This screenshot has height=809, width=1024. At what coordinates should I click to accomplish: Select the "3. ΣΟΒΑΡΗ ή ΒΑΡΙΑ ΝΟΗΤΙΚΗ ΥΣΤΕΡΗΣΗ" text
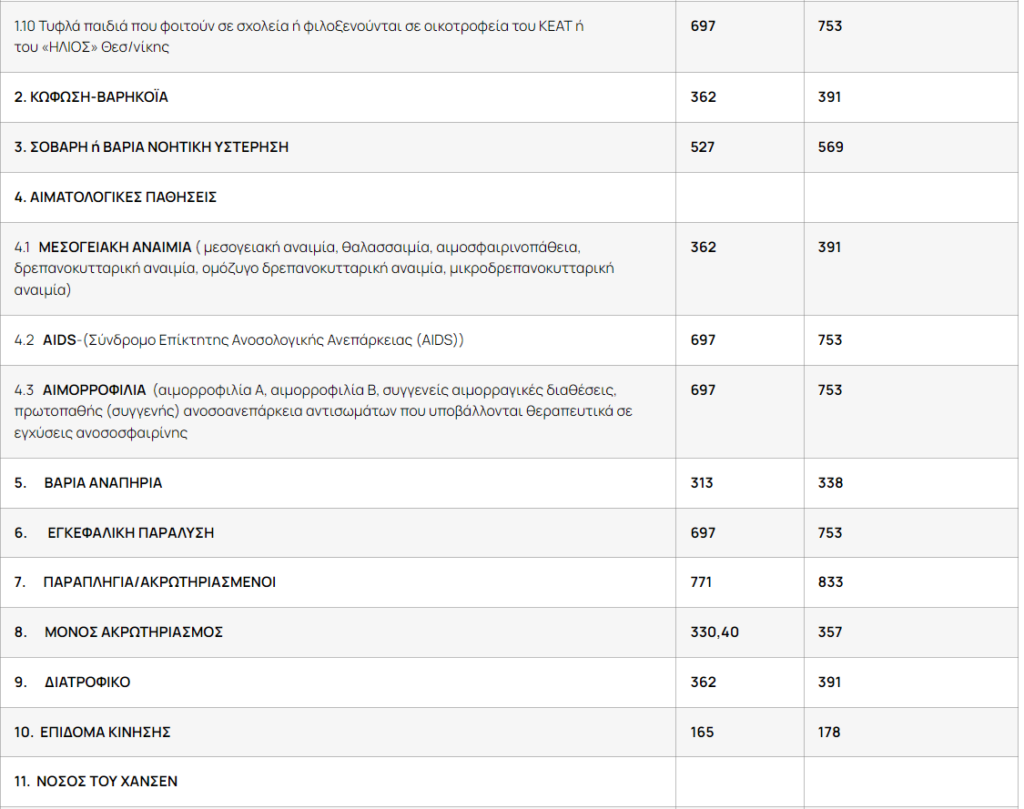(x=151, y=147)
